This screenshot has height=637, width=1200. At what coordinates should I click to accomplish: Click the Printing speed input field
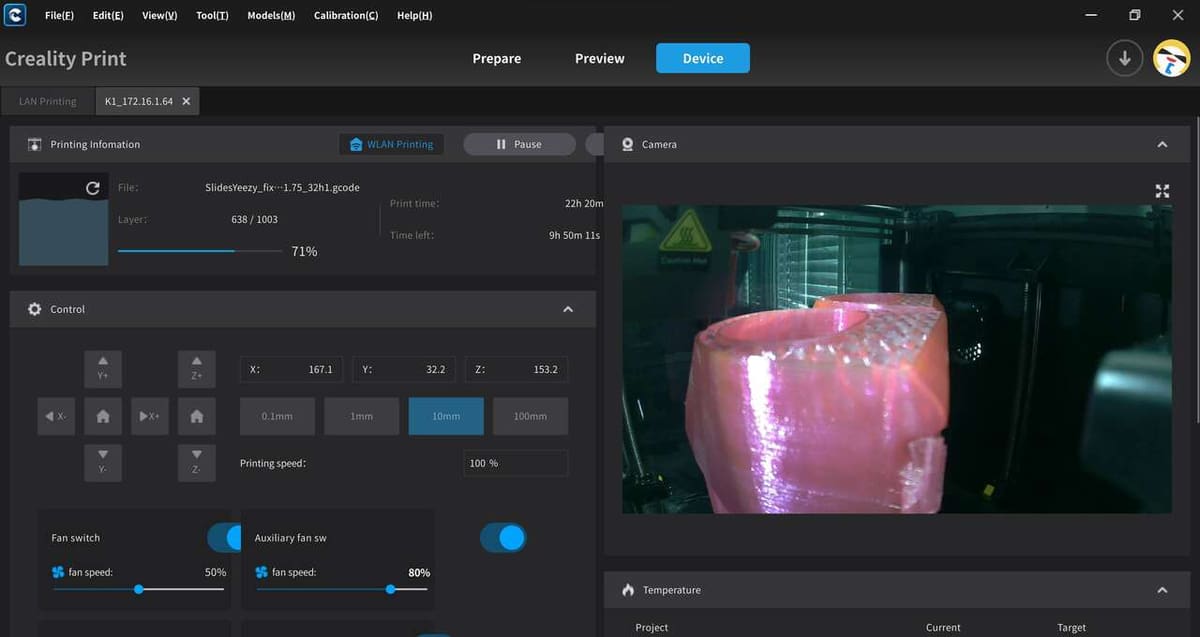(x=516, y=463)
